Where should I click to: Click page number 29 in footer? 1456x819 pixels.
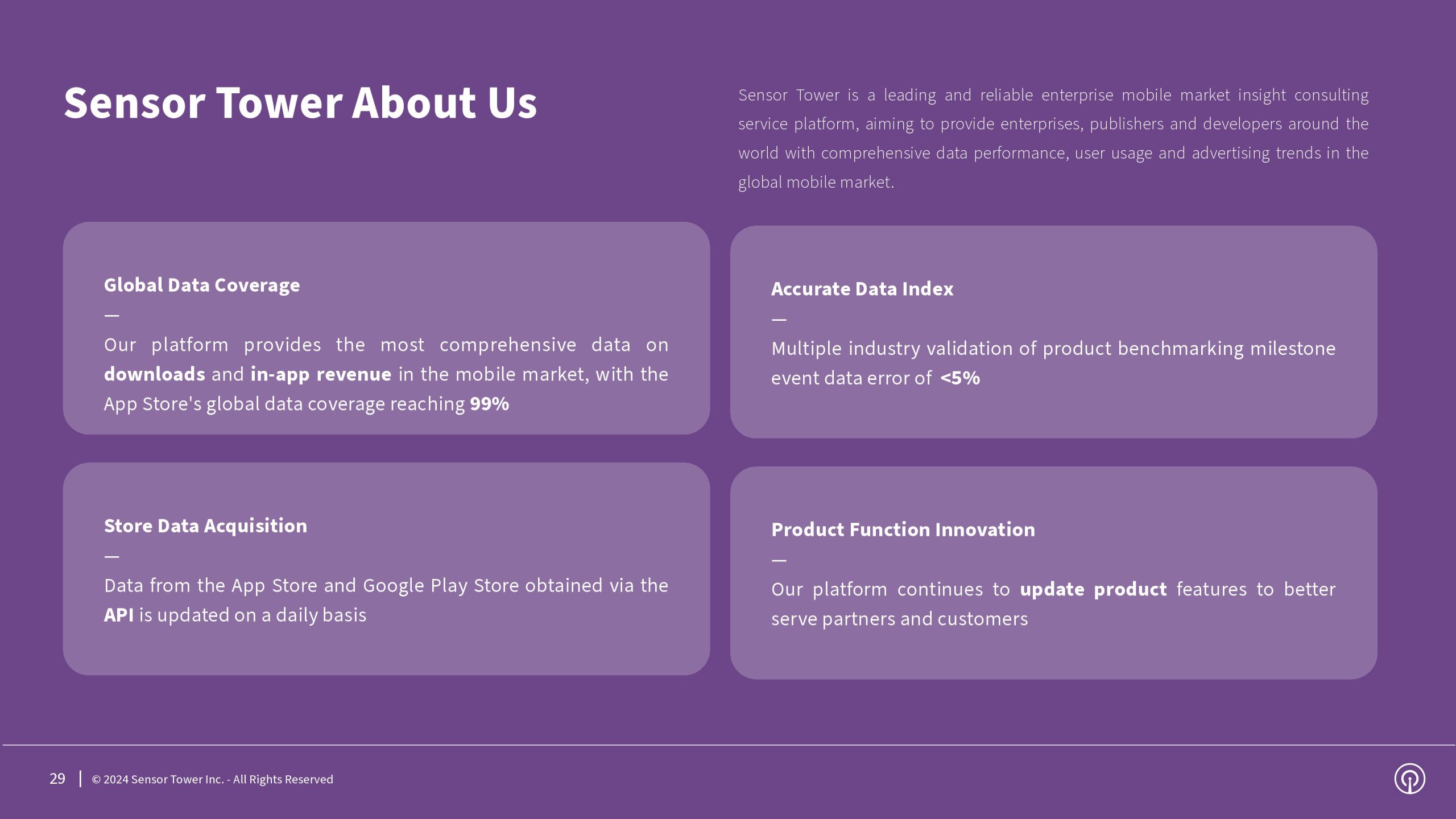coord(57,779)
